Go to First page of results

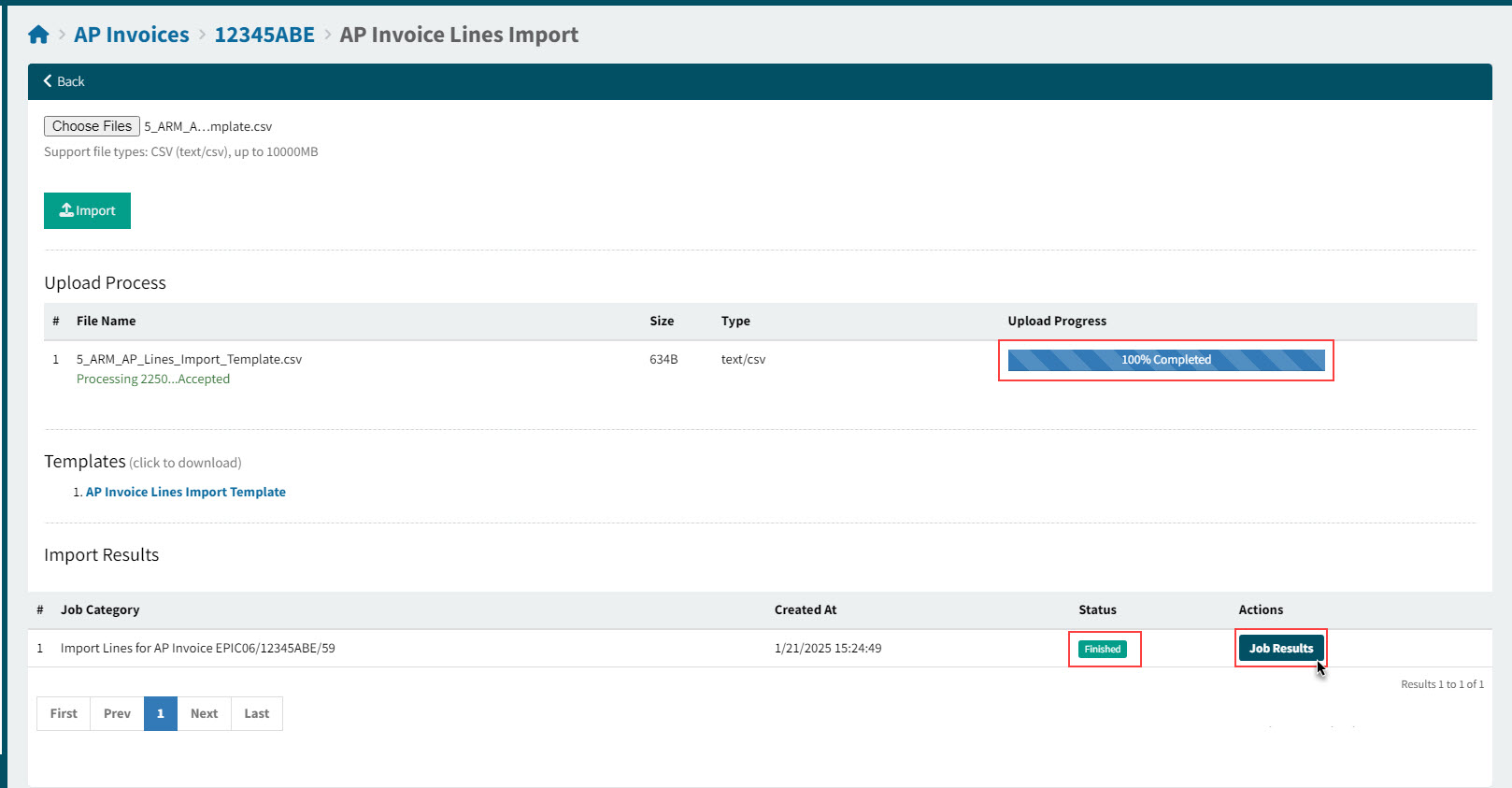(x=64, y=713)
